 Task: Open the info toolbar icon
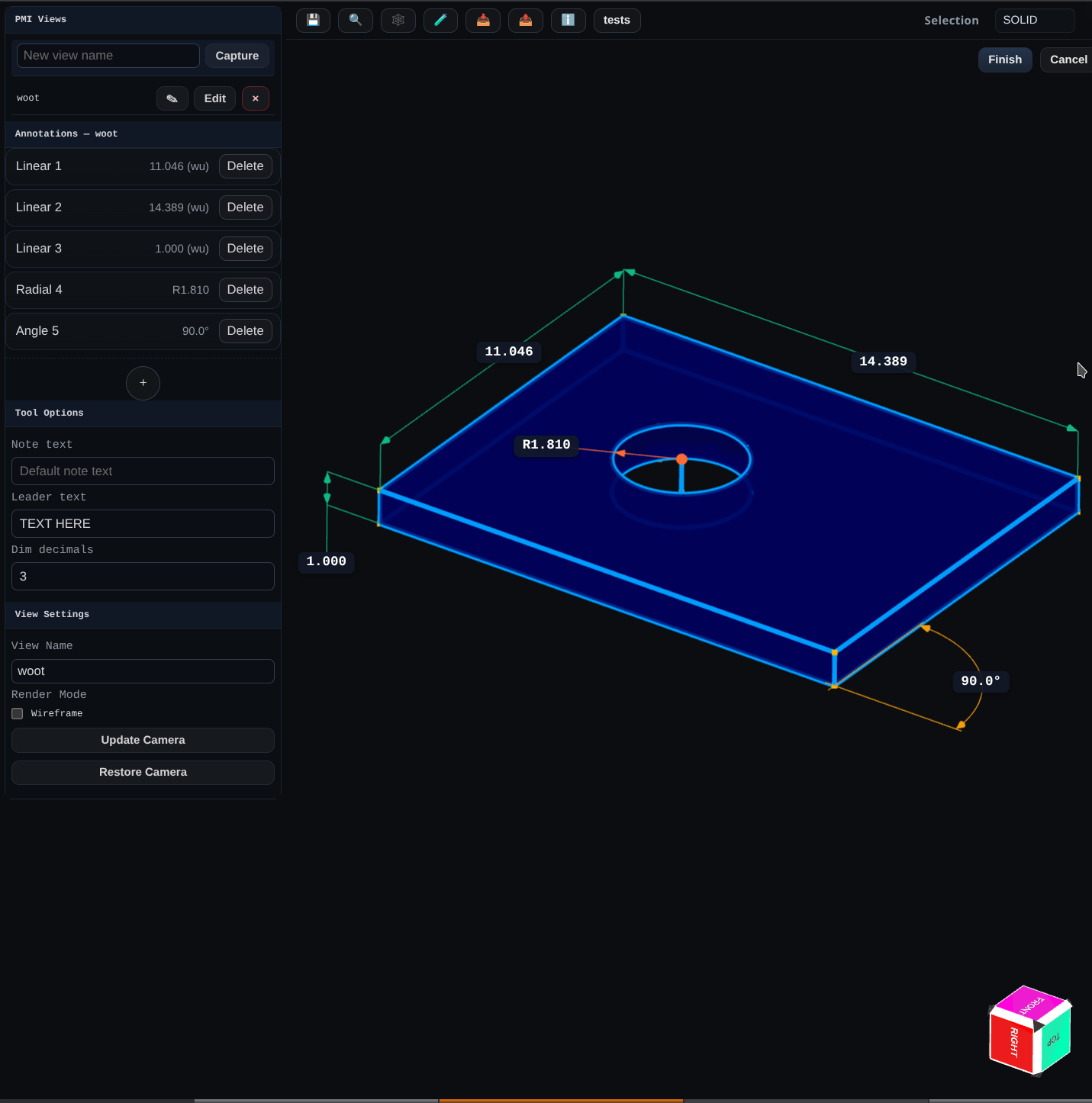tap(569, 21)
